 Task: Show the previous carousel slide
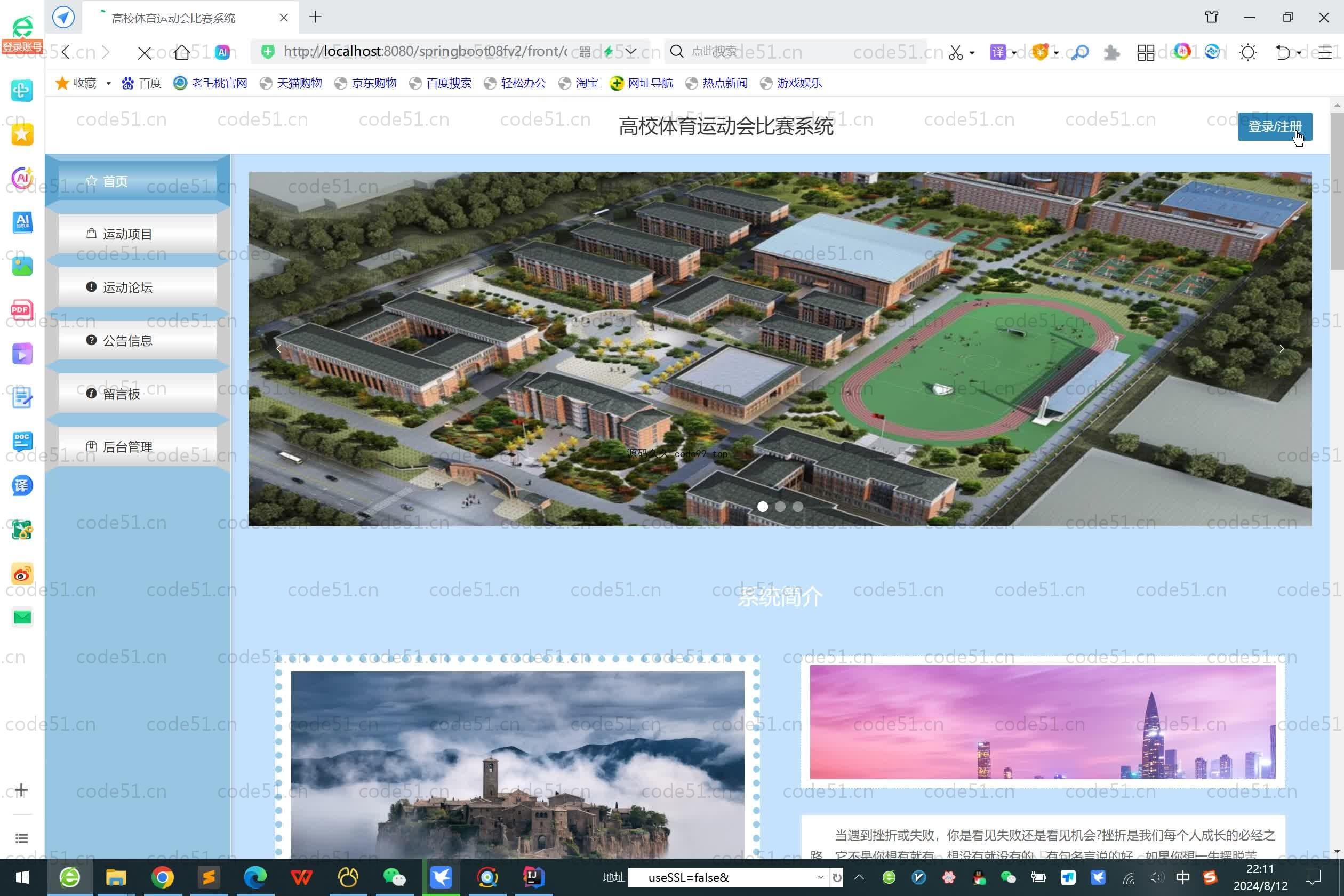click(x=278, y=349)
